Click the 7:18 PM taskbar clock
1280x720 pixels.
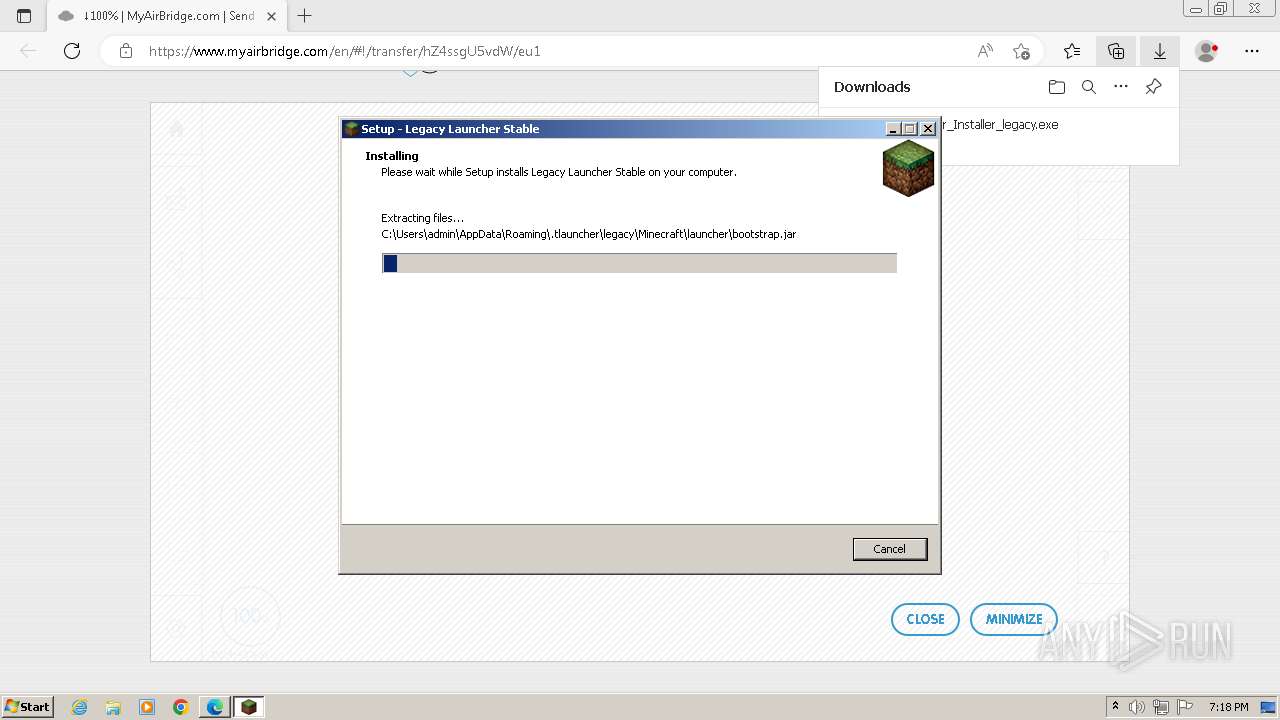pyautogui.click(x=1228, y=707)
